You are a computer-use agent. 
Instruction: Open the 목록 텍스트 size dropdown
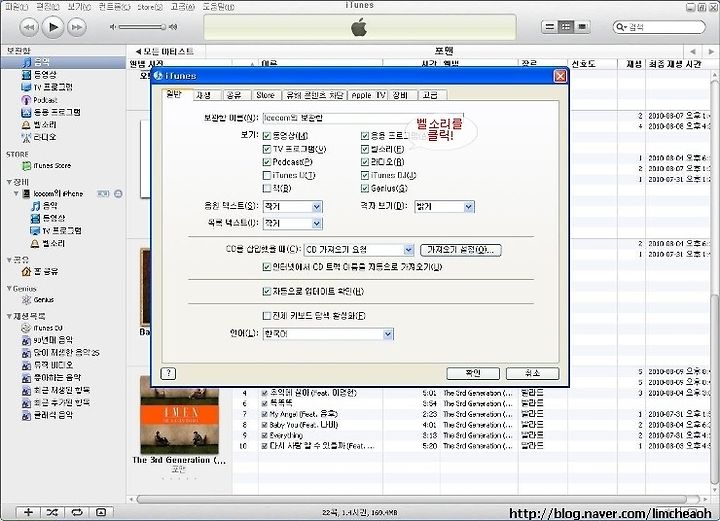[292, 224]
